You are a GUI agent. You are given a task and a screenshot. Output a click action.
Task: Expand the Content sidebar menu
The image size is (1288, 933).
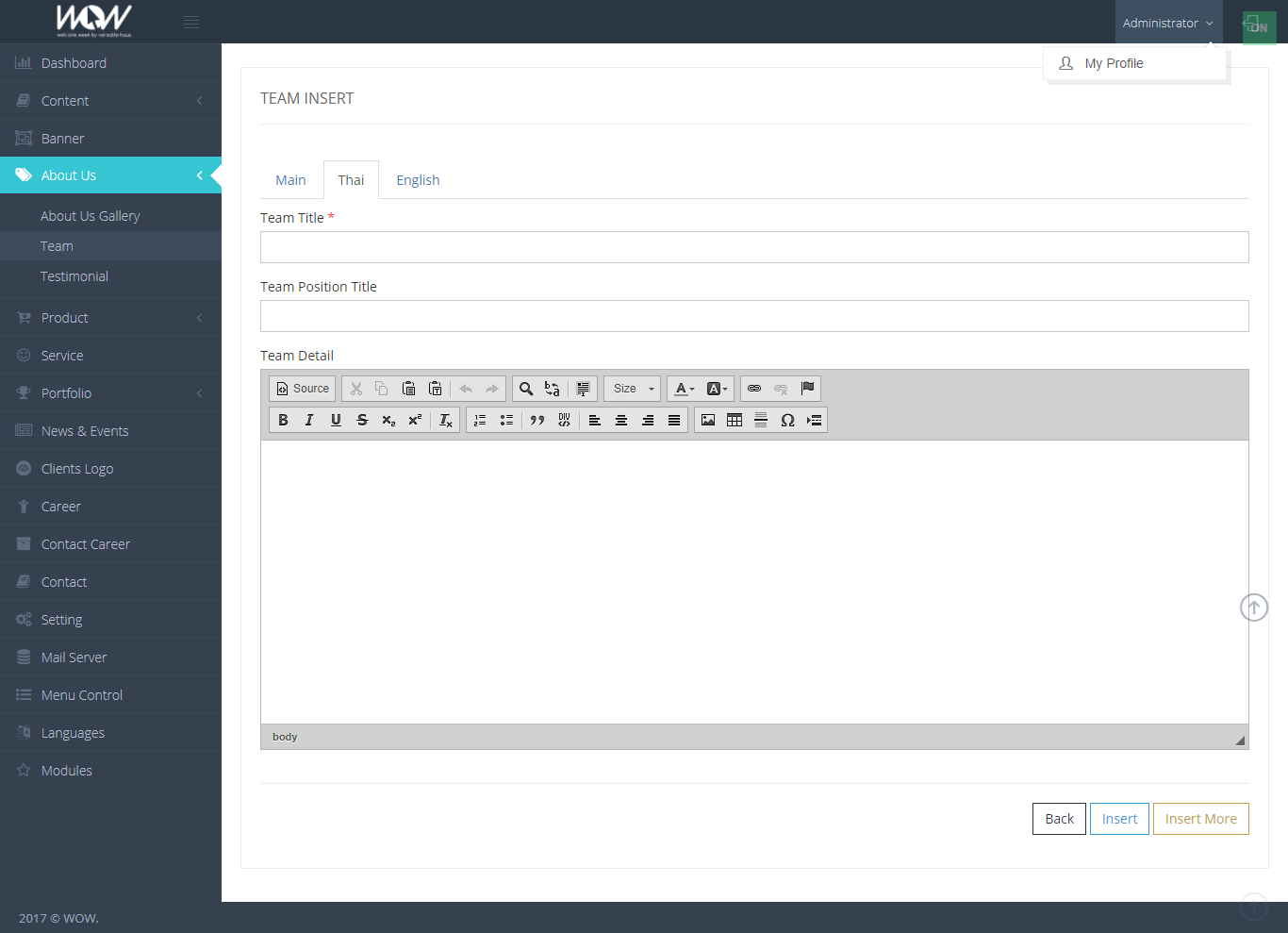tap(110, 101)
